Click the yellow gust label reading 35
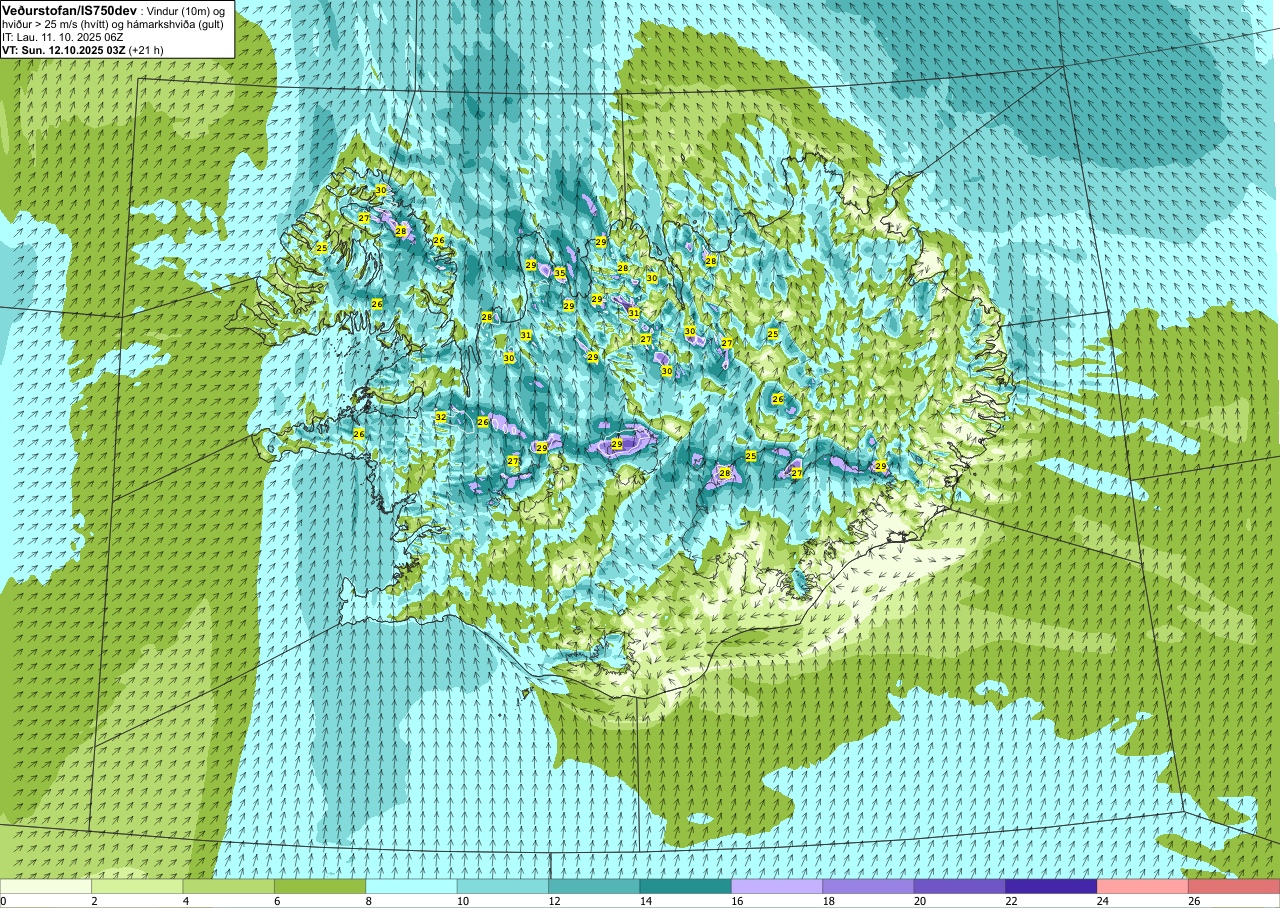The image size is (1280, 908). pos(560,273)
